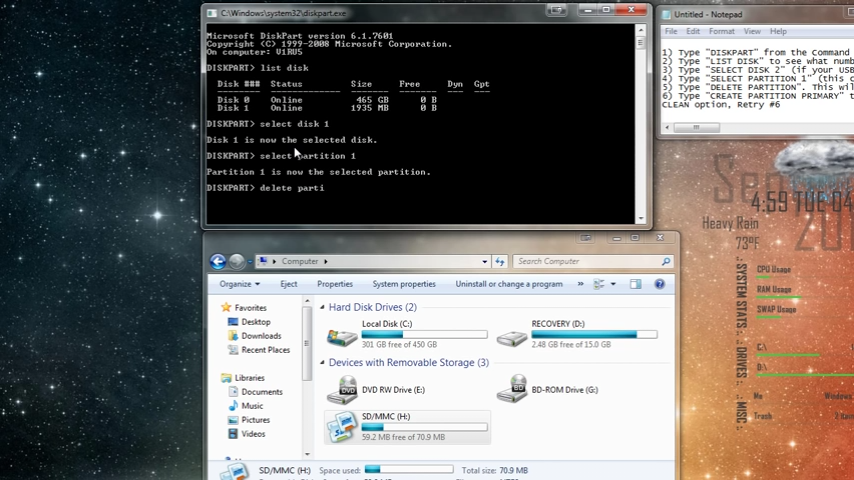Open the Format menu in Notepad
This screenshot has height=480, width=854.
(721, 32)
